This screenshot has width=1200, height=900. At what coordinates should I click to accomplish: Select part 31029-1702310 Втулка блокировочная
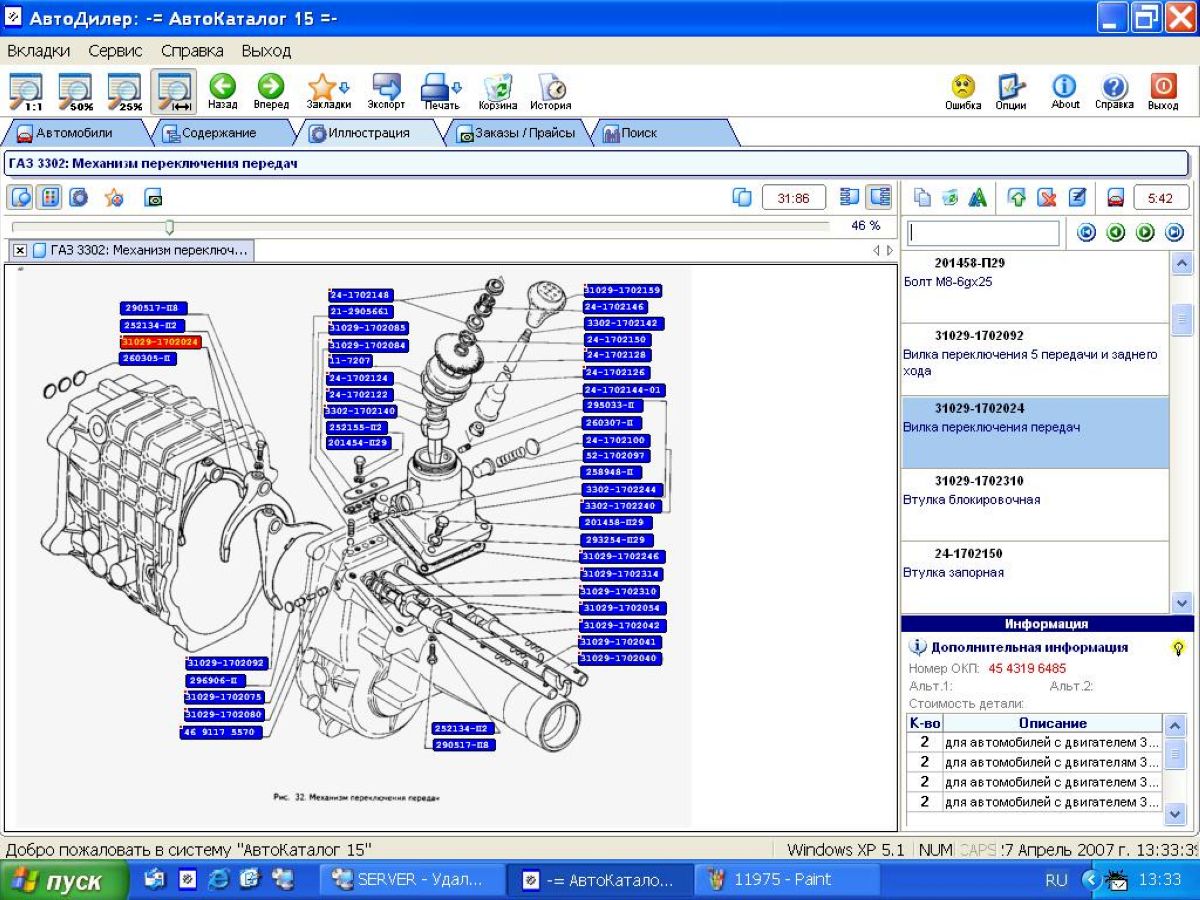(x=1034, y=505)
